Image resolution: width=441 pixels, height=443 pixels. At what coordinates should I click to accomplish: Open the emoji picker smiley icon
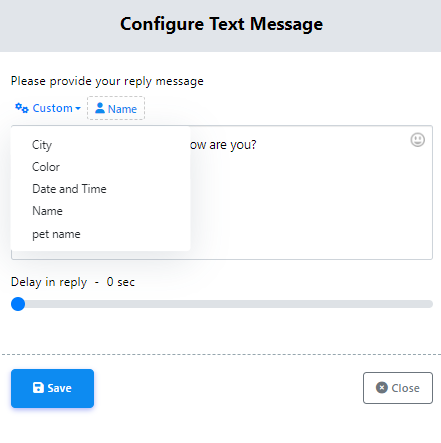417,140
